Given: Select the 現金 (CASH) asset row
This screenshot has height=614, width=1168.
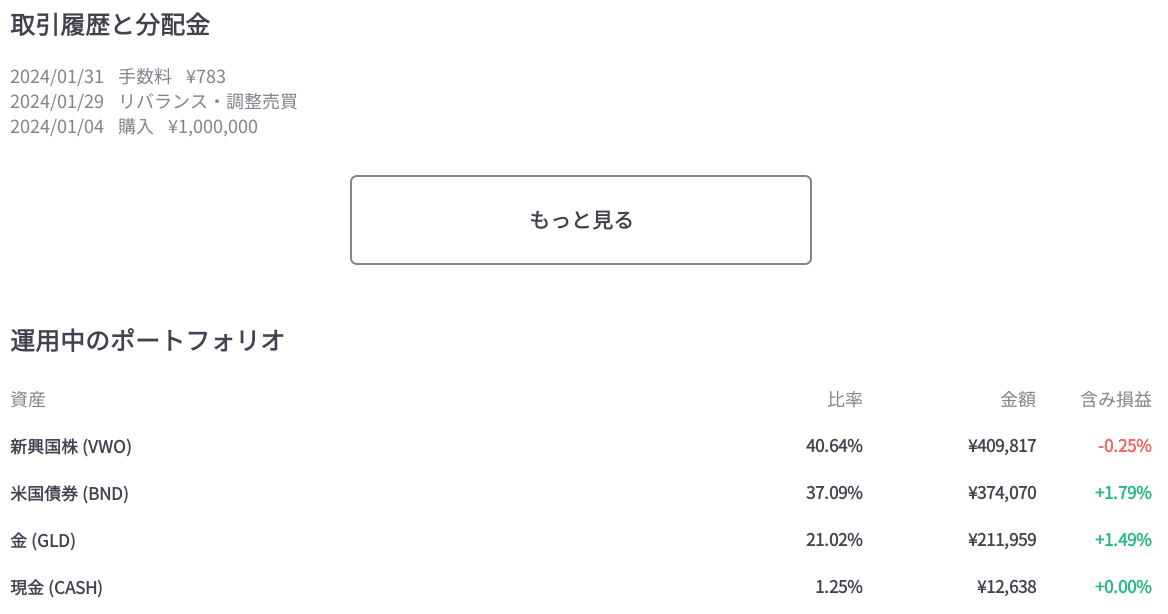Looking at the screenshot, I should [581, 587].
